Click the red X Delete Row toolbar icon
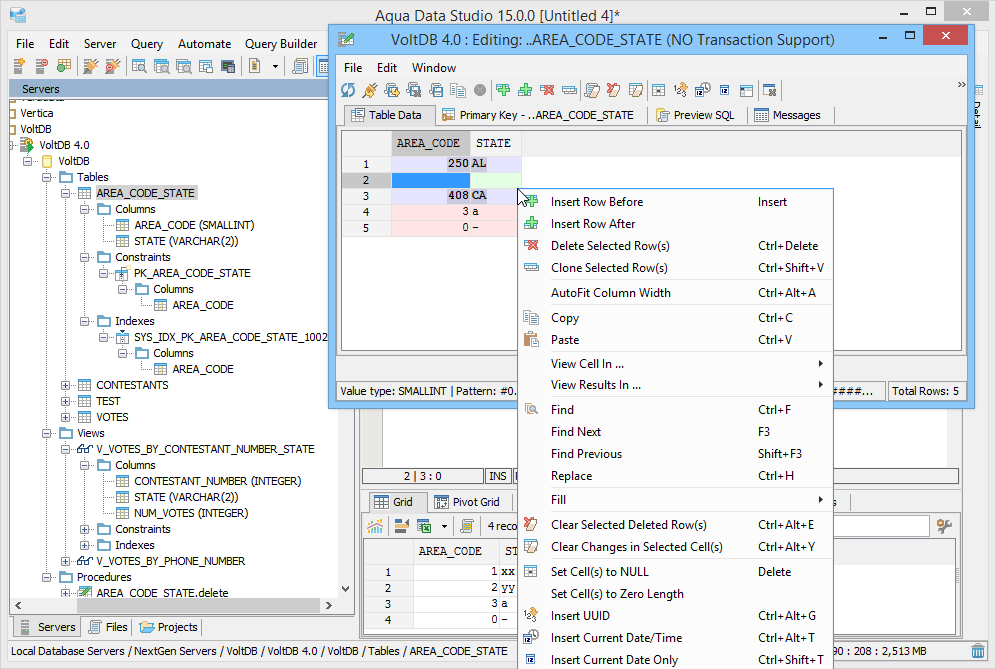996x669 pixels. [547, 90]
